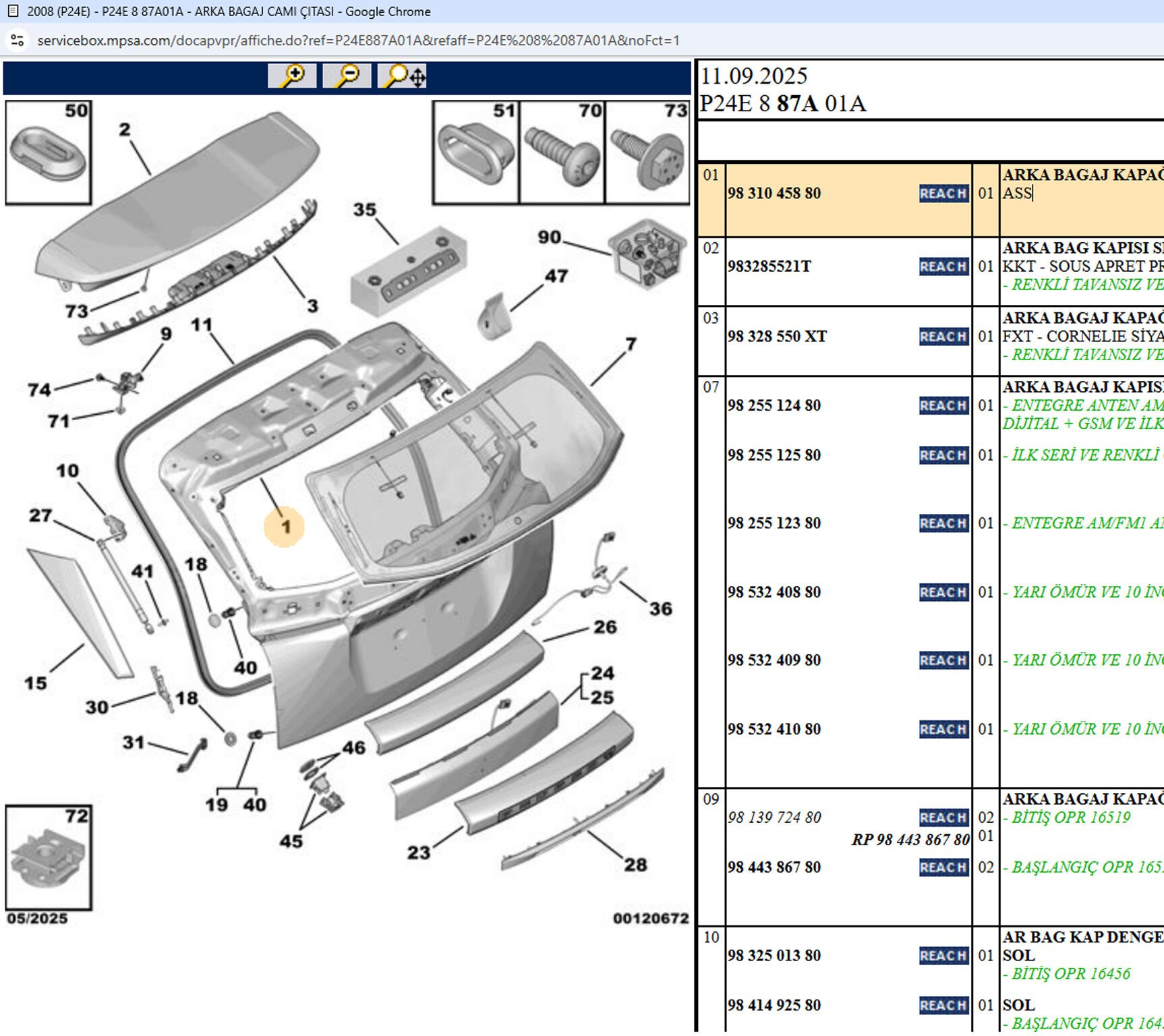This screenshot has height=1036, width=1164.
Task: Click REACH badge for part 98 414 925 80
Action: point(943,1005)
